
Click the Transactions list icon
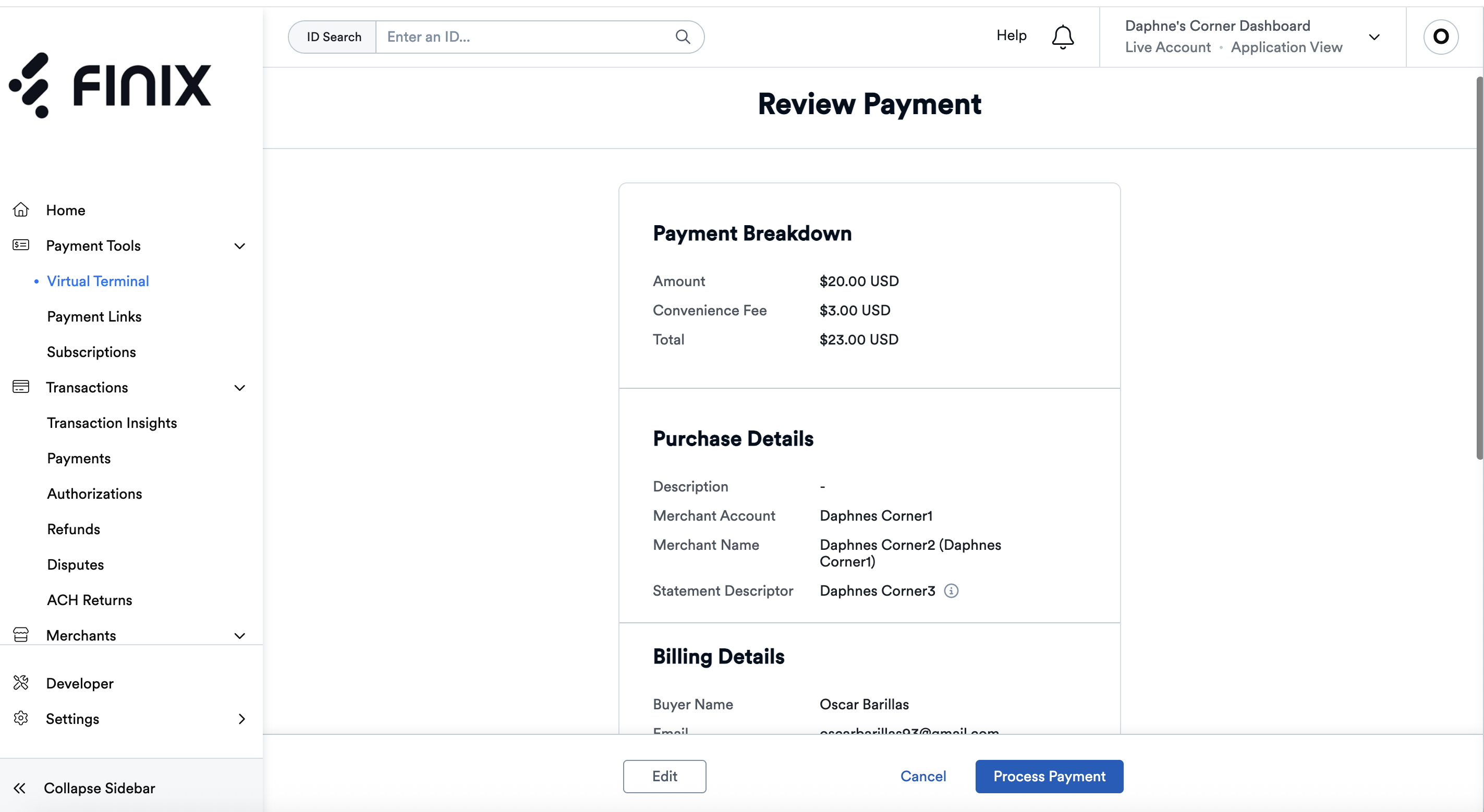point(21,387)
